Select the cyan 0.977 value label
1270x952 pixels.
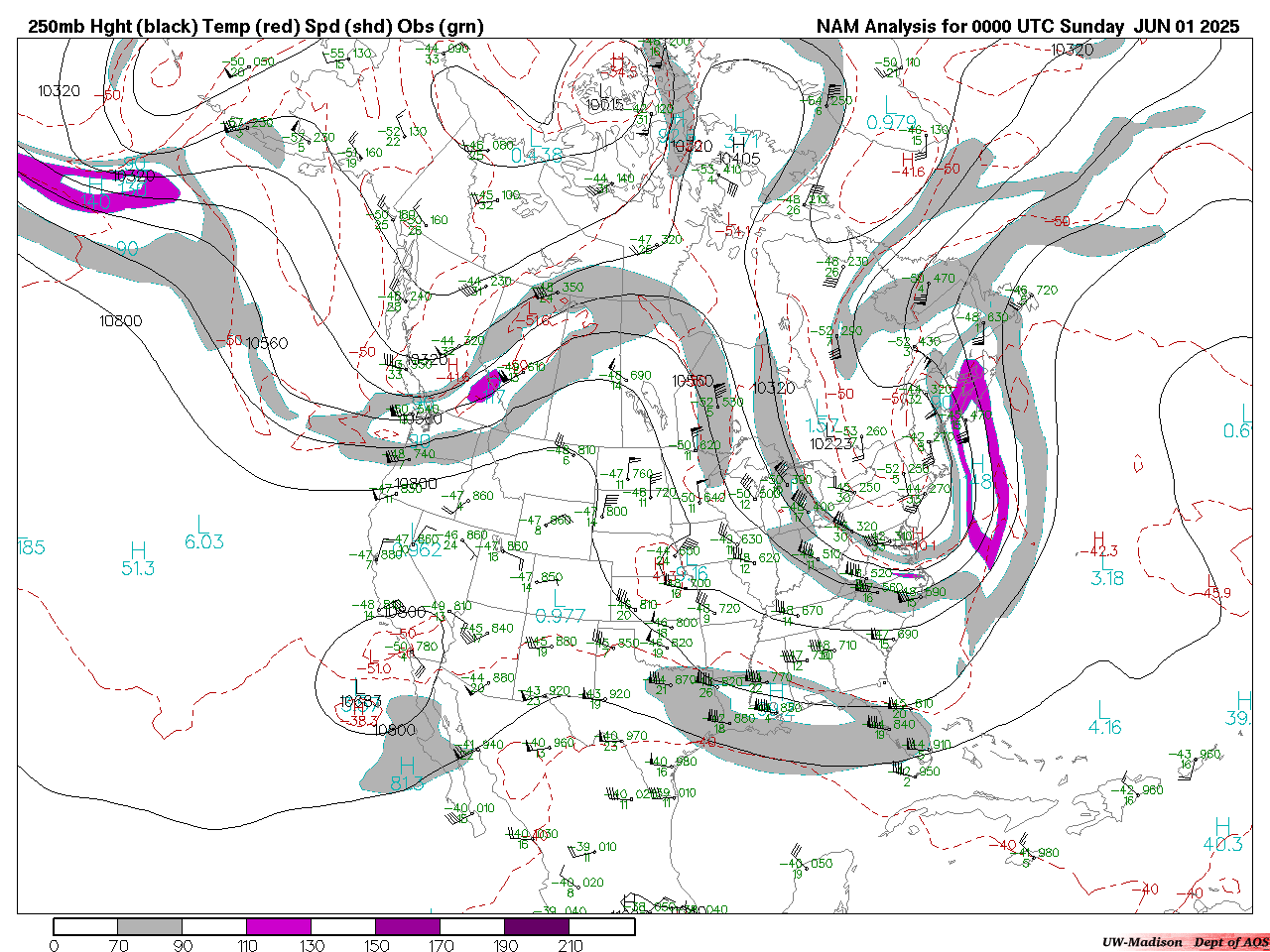(560, 616)
